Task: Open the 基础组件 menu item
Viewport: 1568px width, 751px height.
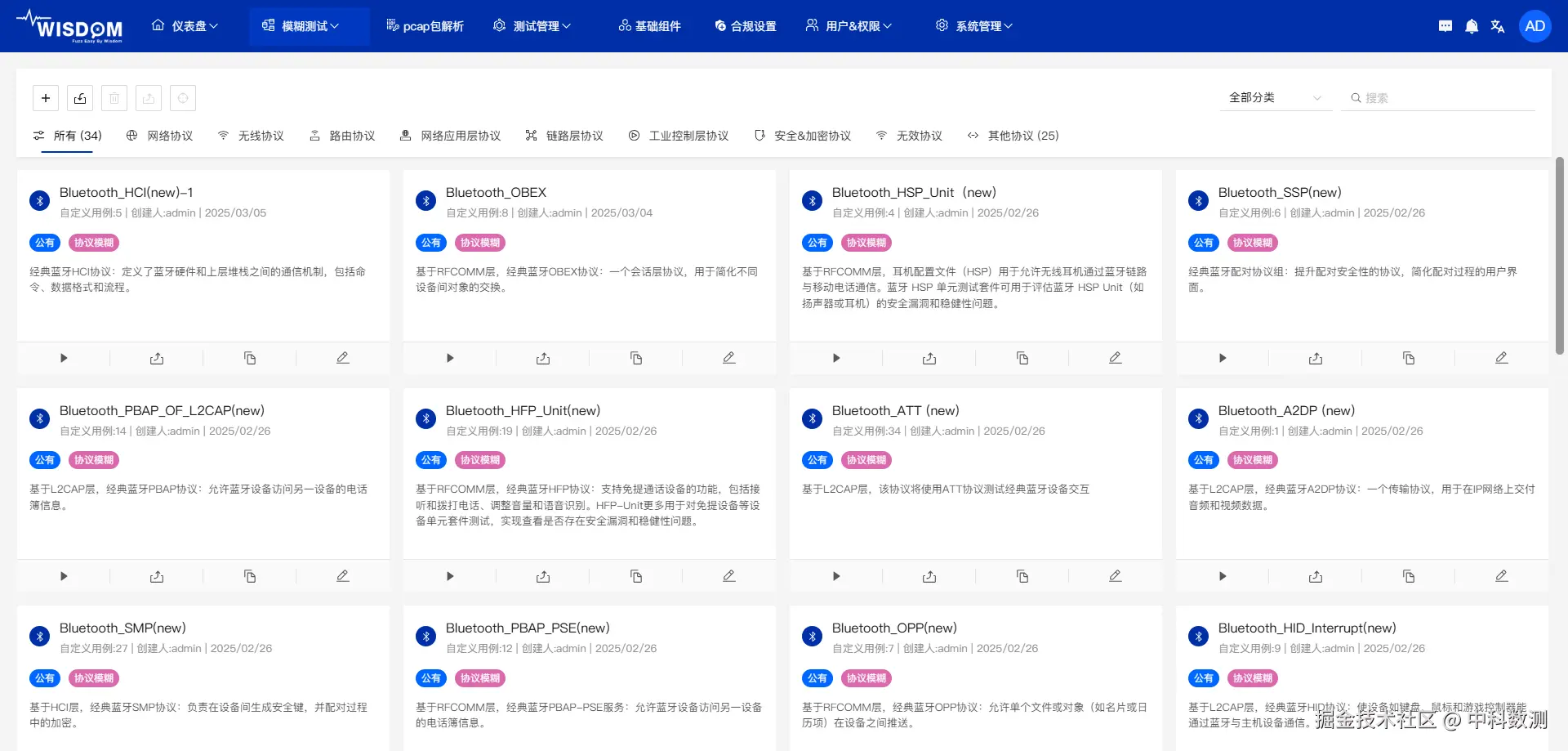Action: click(x=649, y=26)
